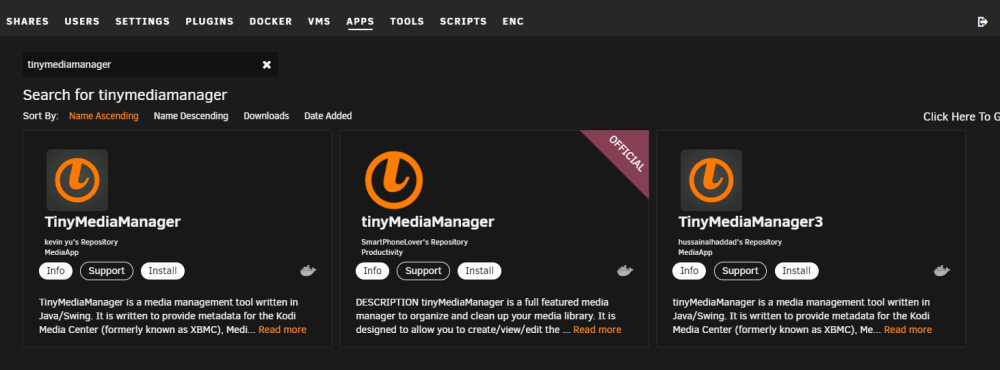Click kevin yu's TinyMediaManager app logo
1000x370 pixels.
[77, 181]
